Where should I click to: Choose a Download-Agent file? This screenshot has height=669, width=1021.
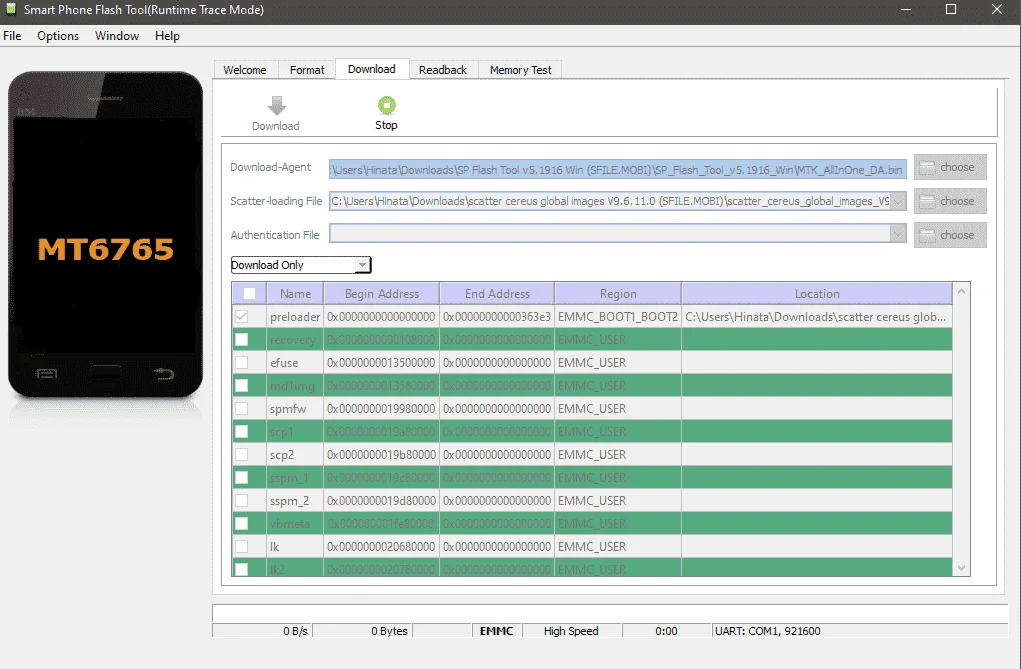pyautogui.click(x=950, y=167)
